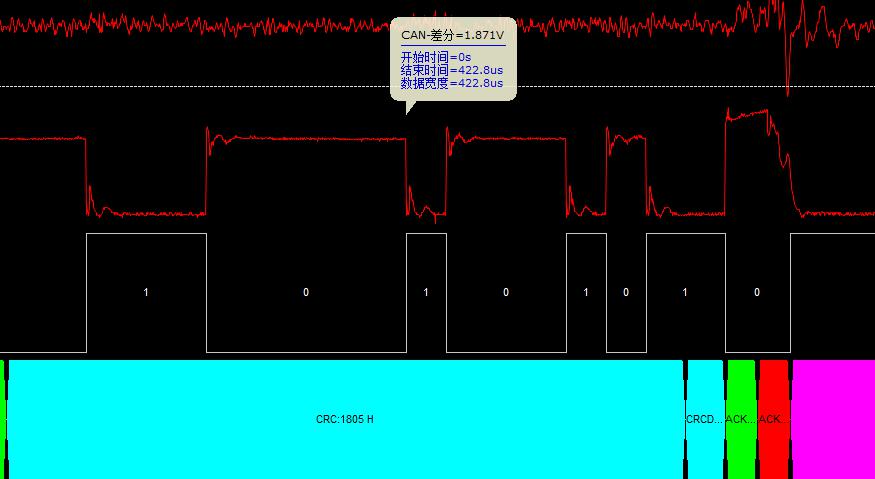The width and height of the screenshot is (875, 479).
Task: Click the last decoded 1 bit box
Action: click(x=685, y=292)
